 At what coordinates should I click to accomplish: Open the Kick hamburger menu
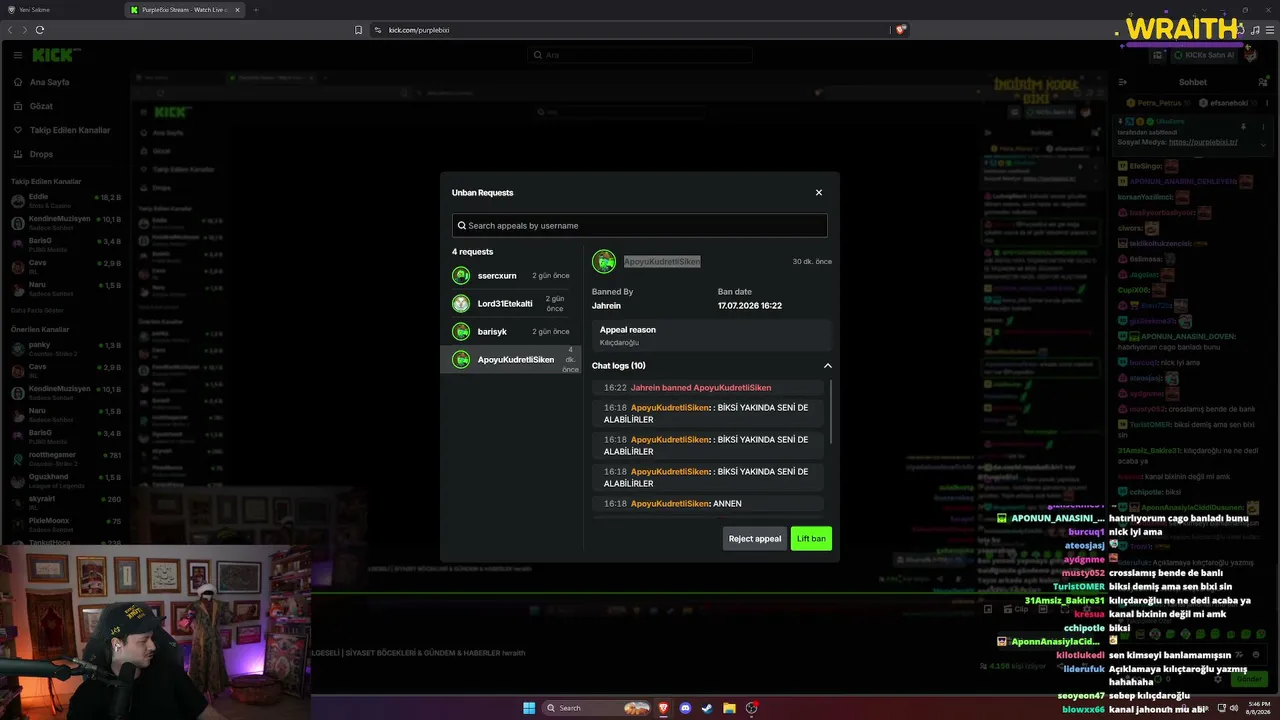(x=18, y=55)
